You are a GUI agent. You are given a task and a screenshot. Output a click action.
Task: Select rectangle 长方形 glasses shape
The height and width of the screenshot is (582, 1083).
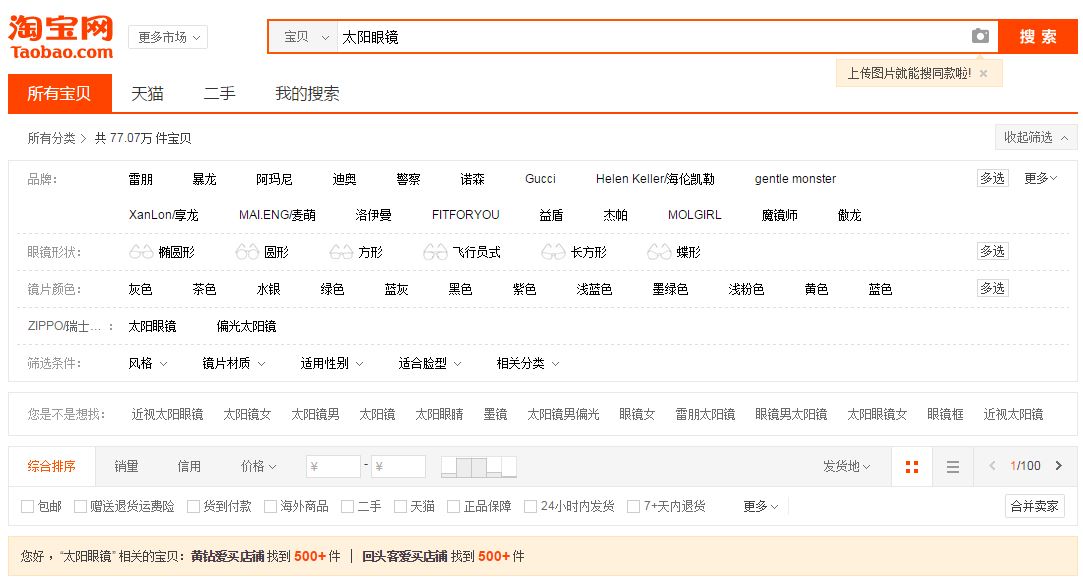[574, 252]
